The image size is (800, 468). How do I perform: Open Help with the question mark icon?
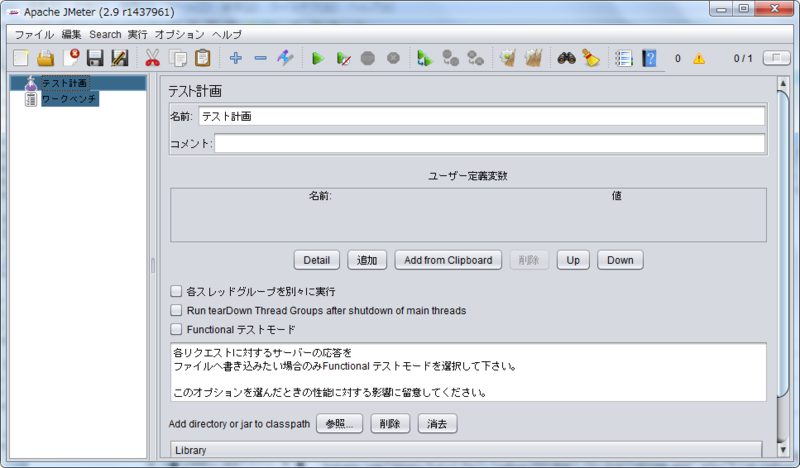click(x=649, y=58)
